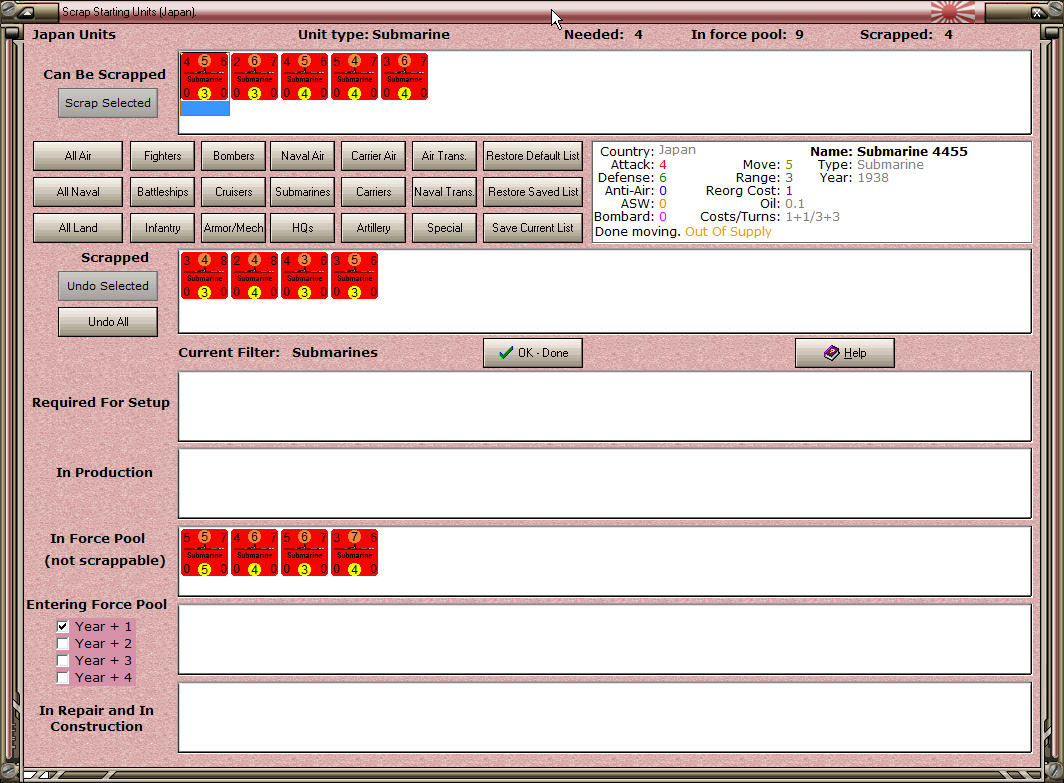This screenshot has height=783, width=1064.
Task: Show the Special units filter
Action: tap(444, 228)
